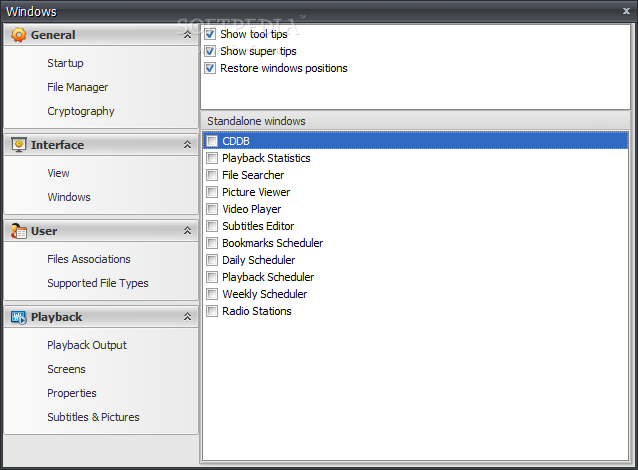
Task: Check Bookmarks Scheduler checkbox
Action: point(212,243)
